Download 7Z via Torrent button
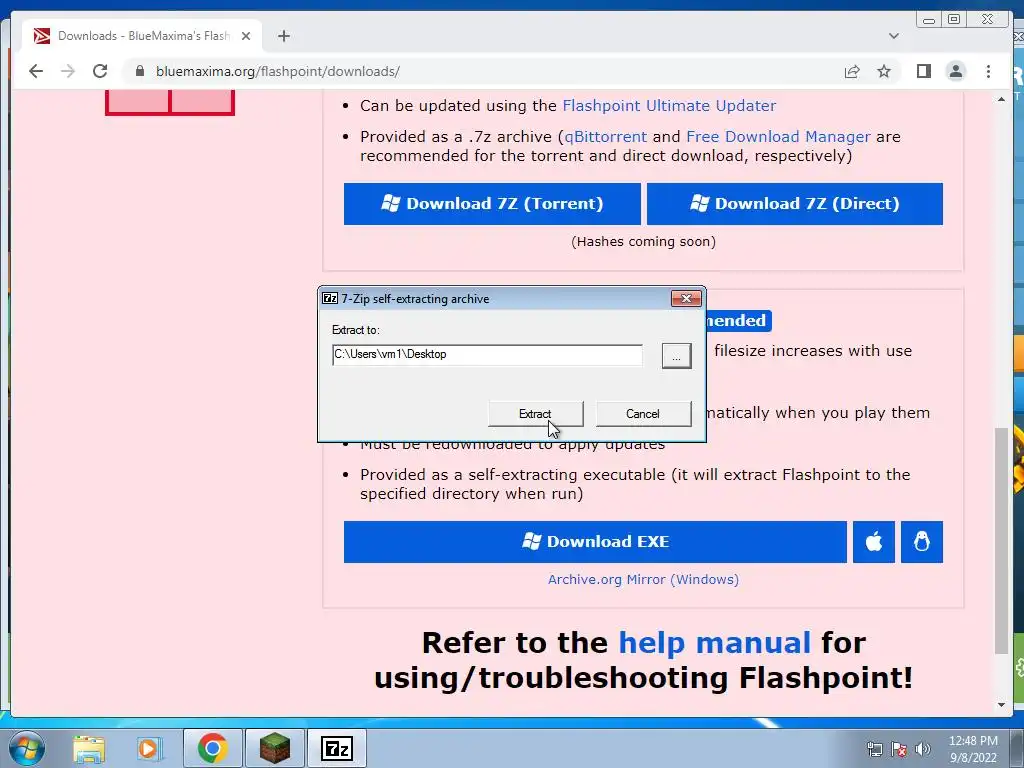This screenshot has width=1024, height=768. 492,204
